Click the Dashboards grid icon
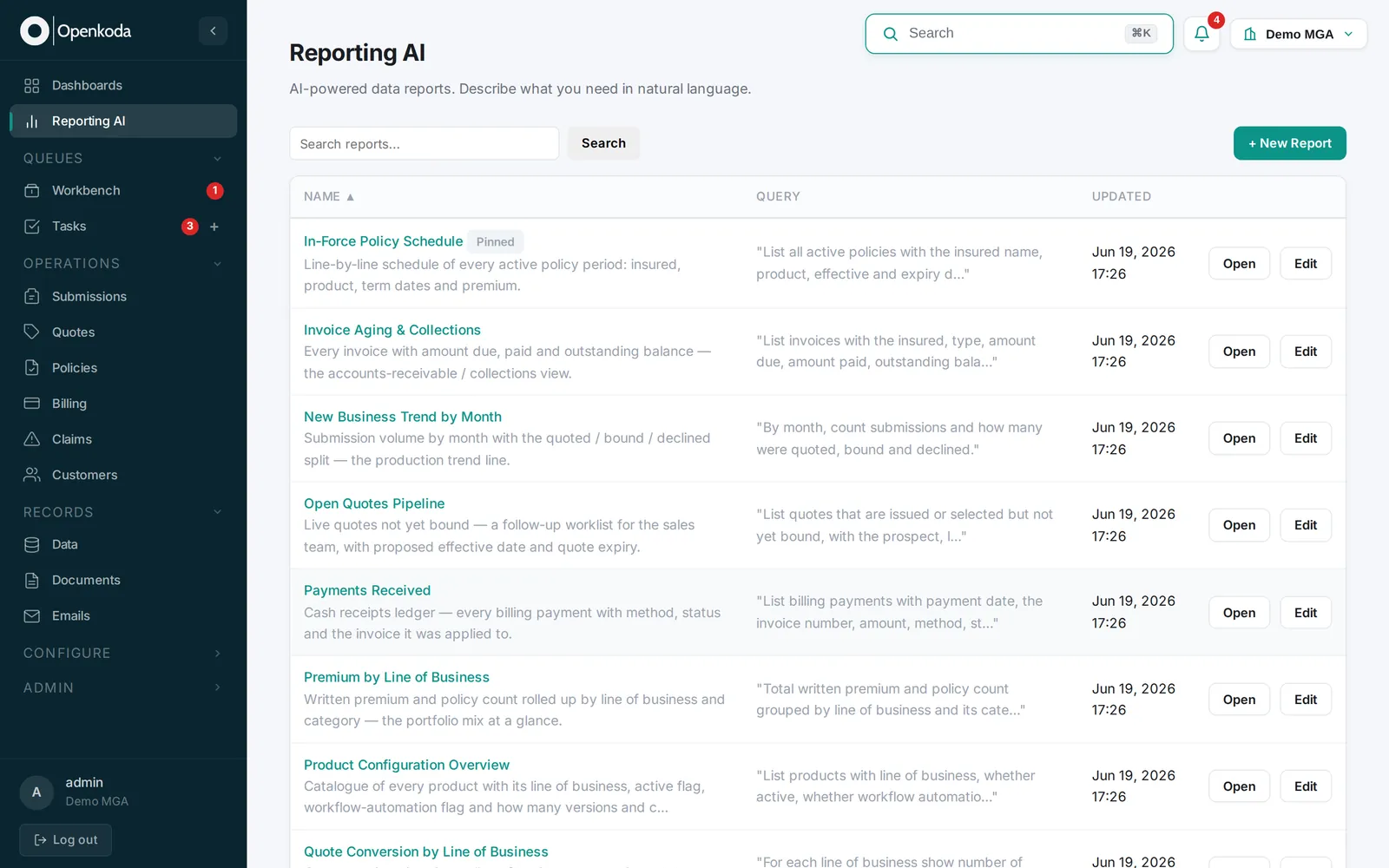Viewport: 1389px width, 868px height. (32, 85)
